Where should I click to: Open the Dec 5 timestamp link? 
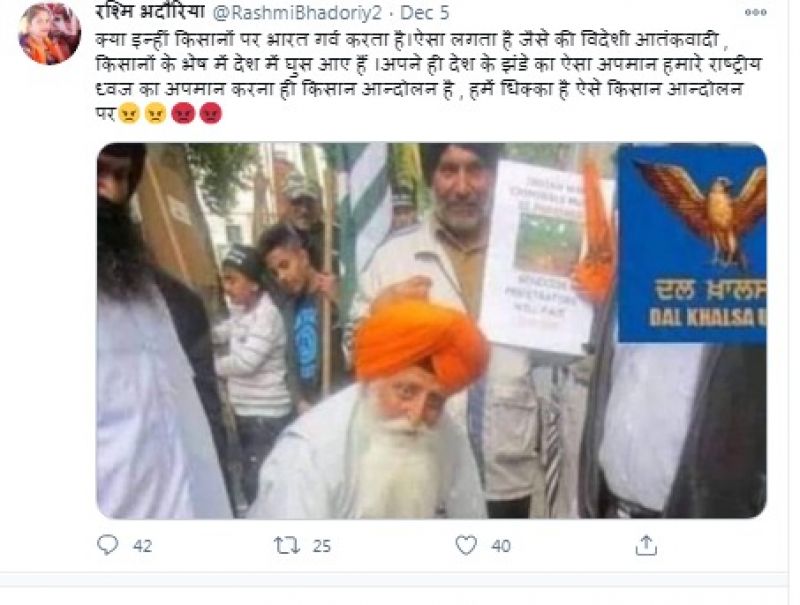424,13
